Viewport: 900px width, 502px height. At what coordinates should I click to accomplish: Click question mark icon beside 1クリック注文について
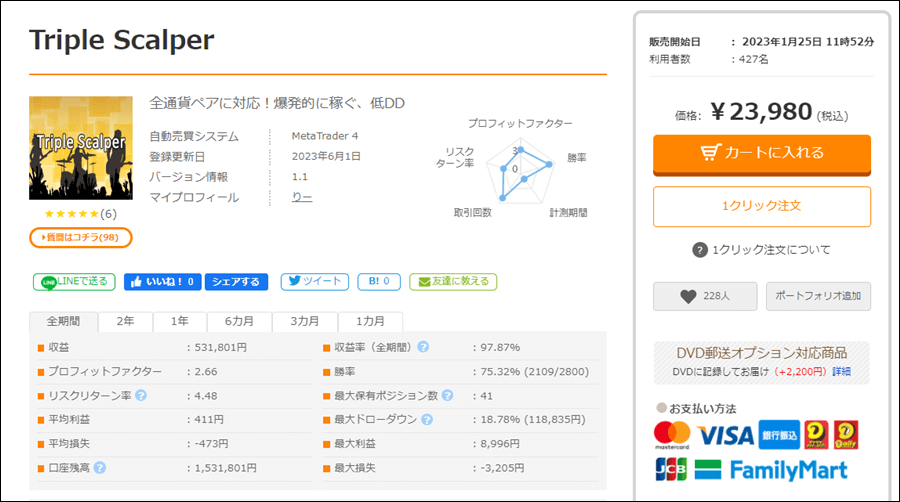click(700, 250)
